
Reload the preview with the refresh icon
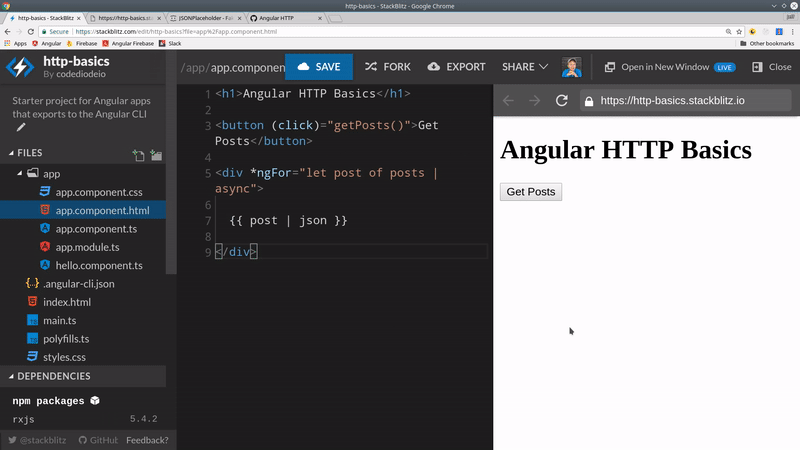point(562,101)
